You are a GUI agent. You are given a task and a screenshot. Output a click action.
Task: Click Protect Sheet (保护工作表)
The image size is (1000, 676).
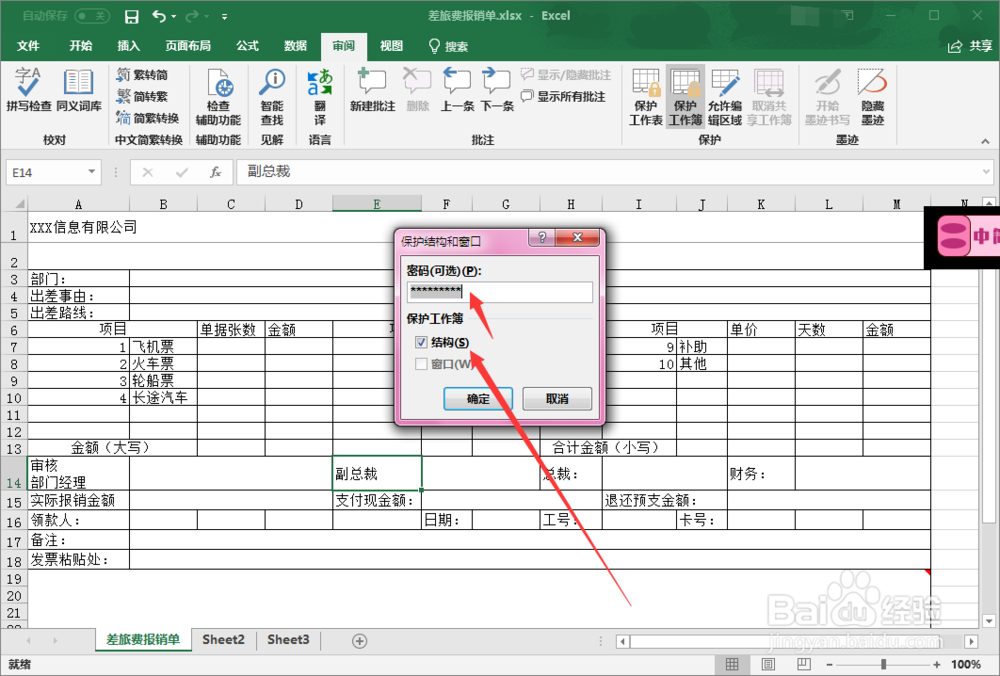pyautogui.click(x=645, y=98)
